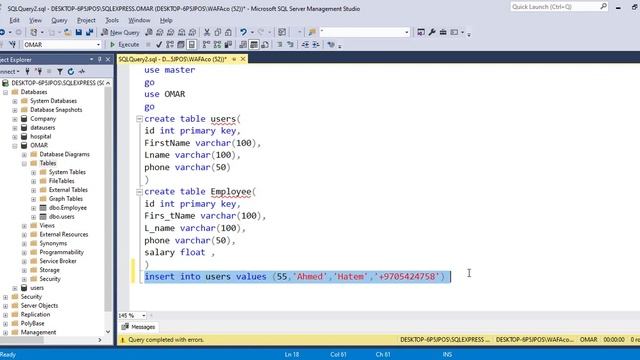The image size is (640, 360).
Task: Click the Save file icon
Action: pyautogui.click(x=78, y=32)
